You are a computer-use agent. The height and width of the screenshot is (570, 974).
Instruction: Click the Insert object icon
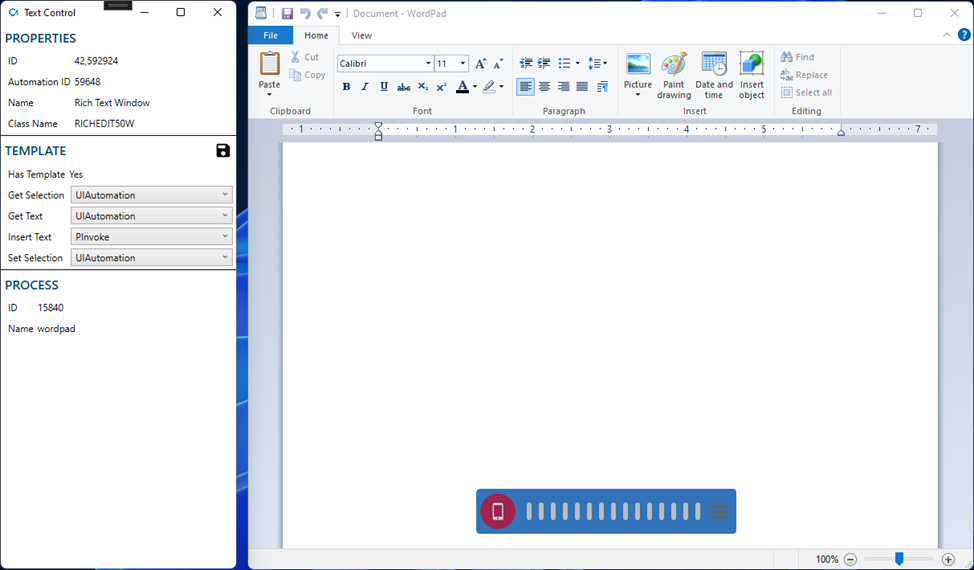pos(751,66)
